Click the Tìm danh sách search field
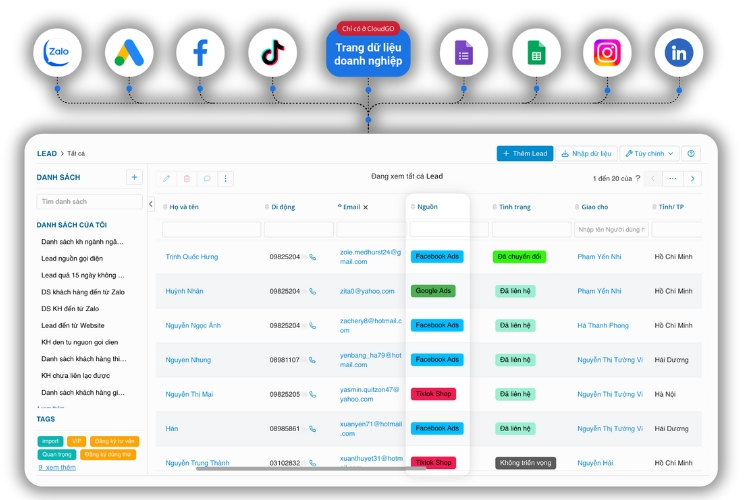The image size is (750, 500). (88, 201)
